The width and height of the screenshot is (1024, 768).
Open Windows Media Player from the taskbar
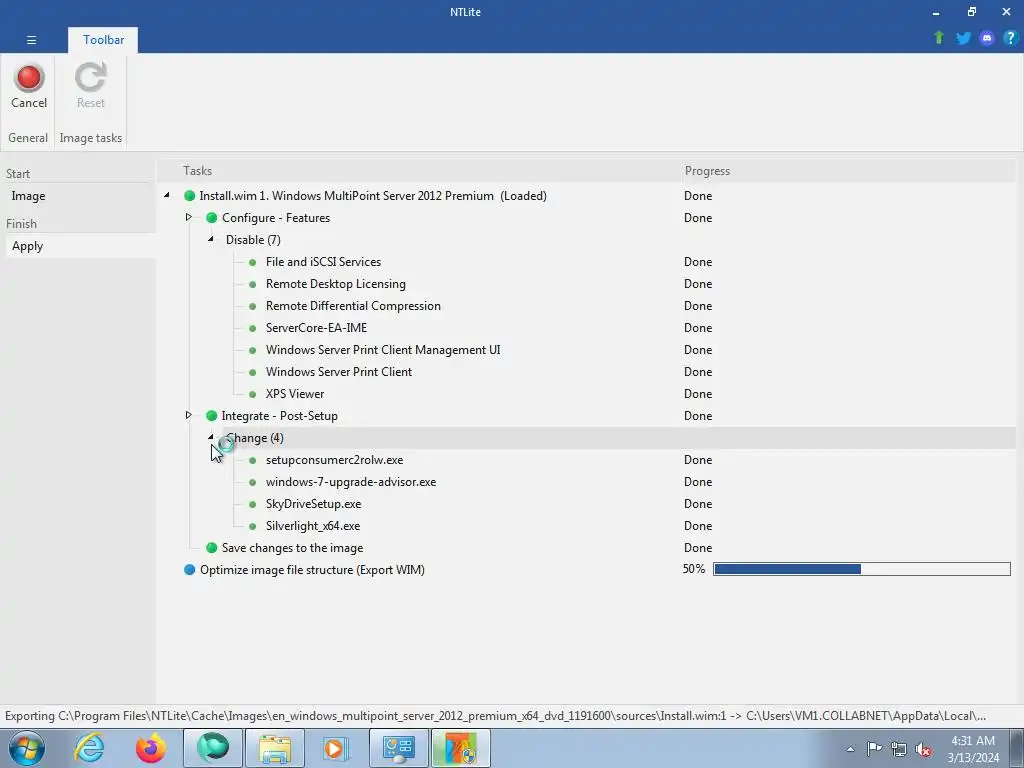336,748
